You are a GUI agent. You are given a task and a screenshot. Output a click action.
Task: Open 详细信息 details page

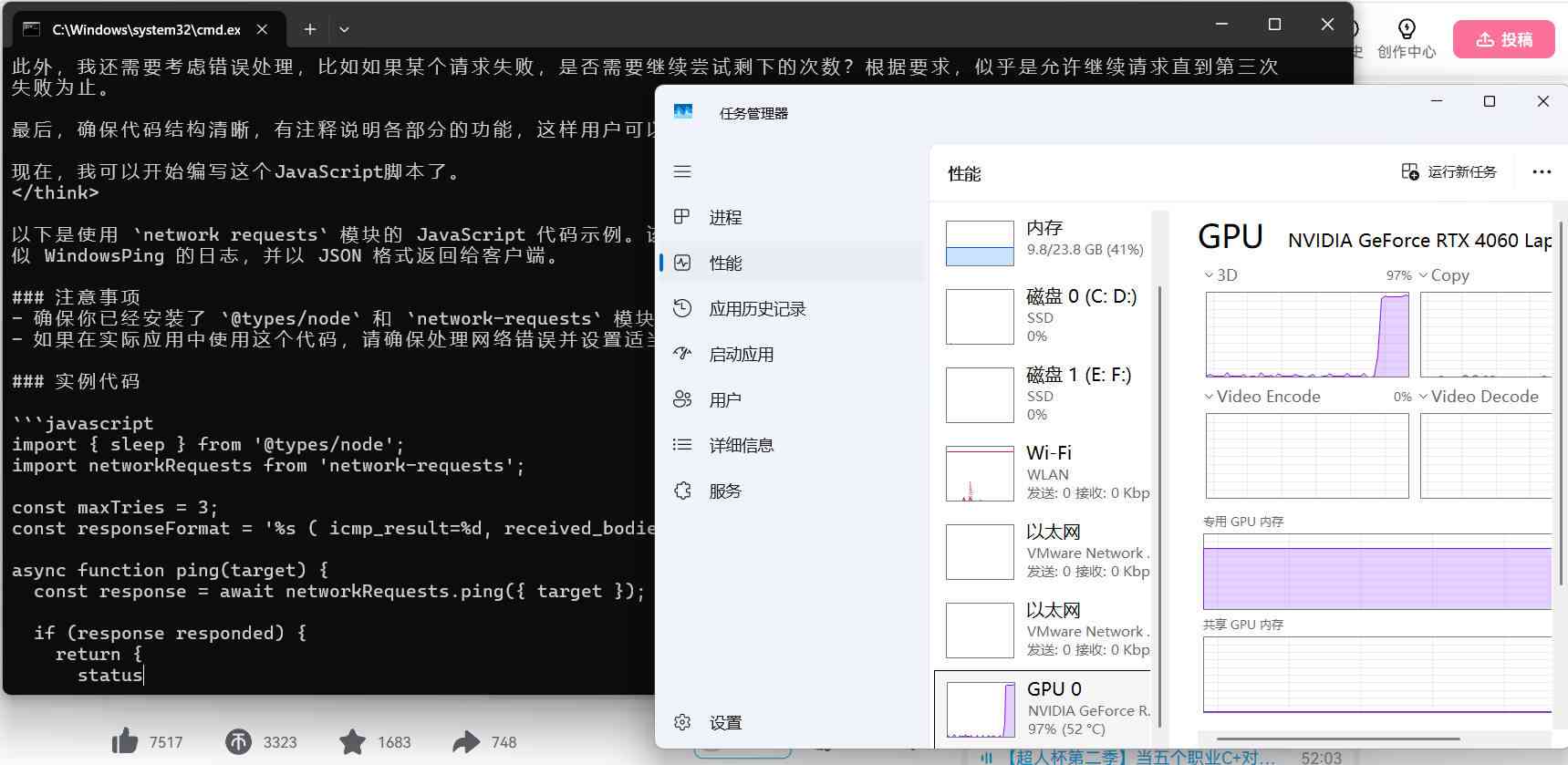pos(741,445)
